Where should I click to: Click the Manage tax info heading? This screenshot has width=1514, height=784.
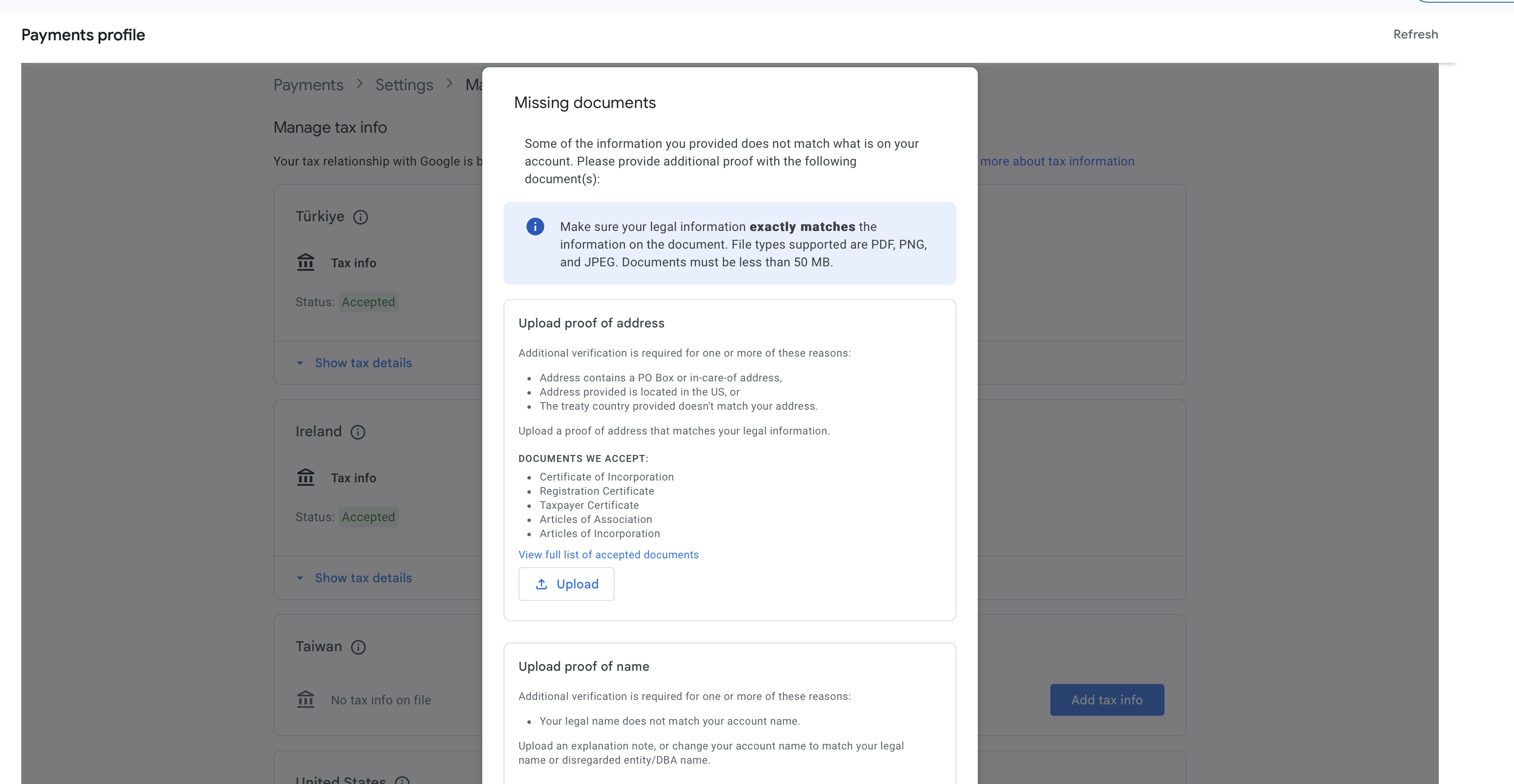(330, 127)
